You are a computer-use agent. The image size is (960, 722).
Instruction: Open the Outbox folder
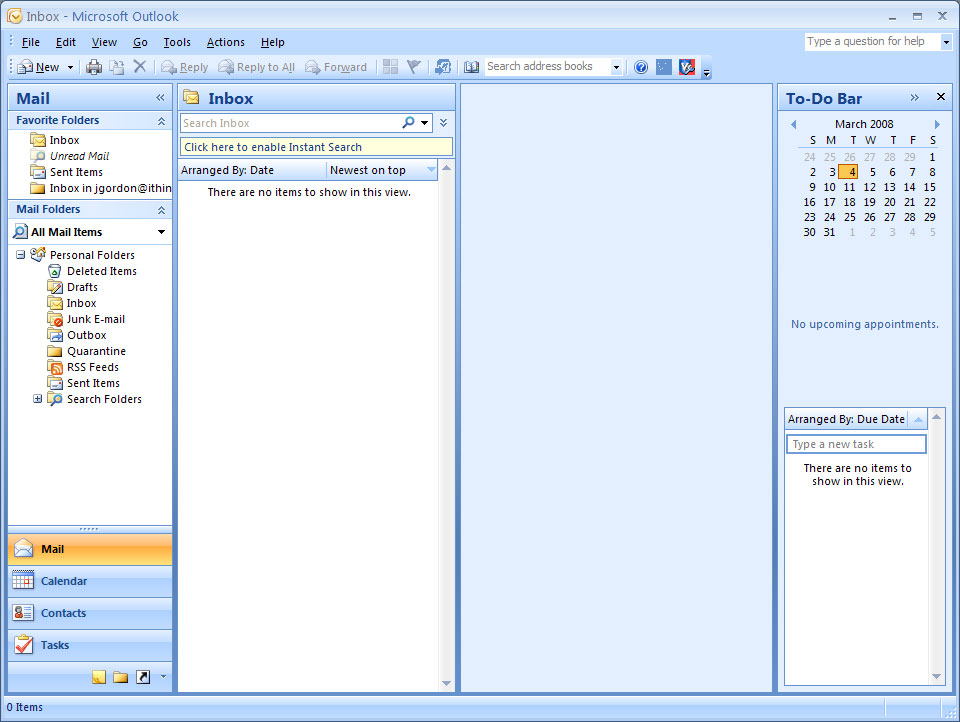coord(86,335)
